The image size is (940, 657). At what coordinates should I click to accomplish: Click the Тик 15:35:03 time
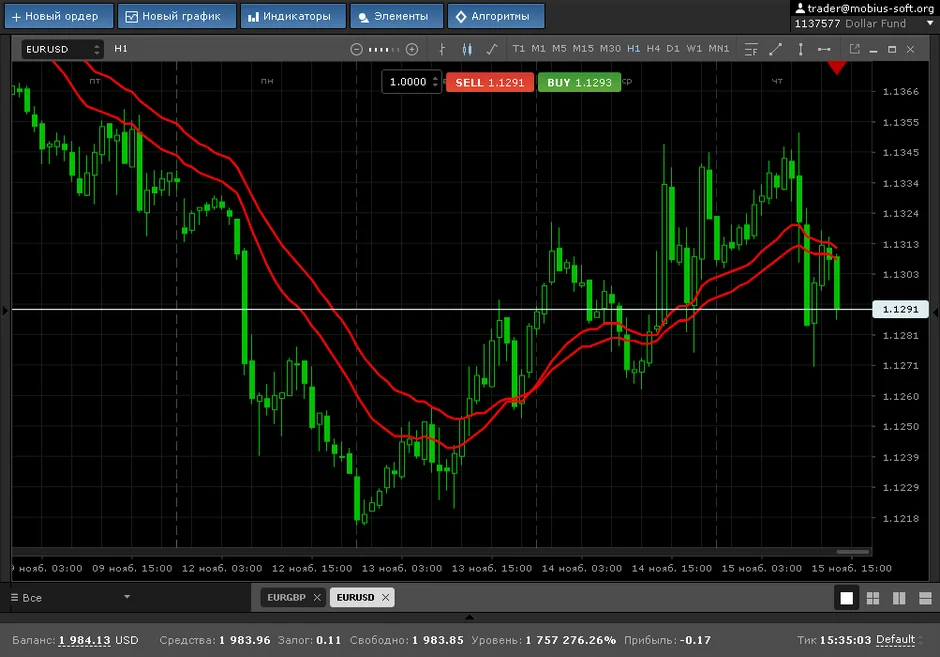click(x=845, y=640)
